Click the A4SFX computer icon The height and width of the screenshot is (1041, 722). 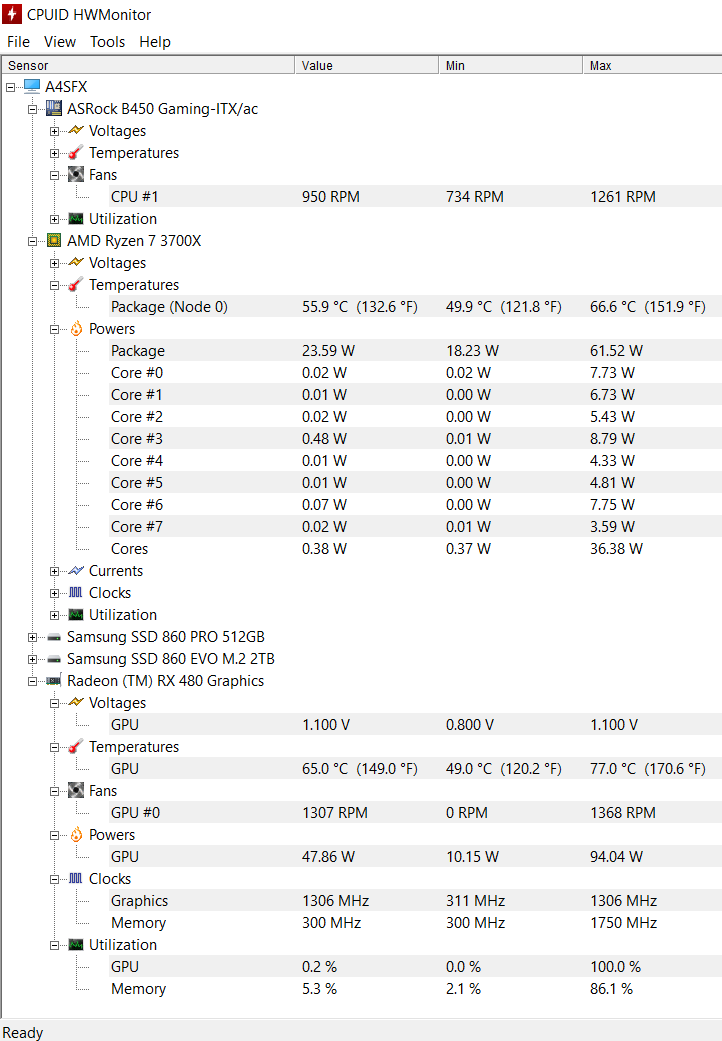pyautogui.click(x=32, y=86)
